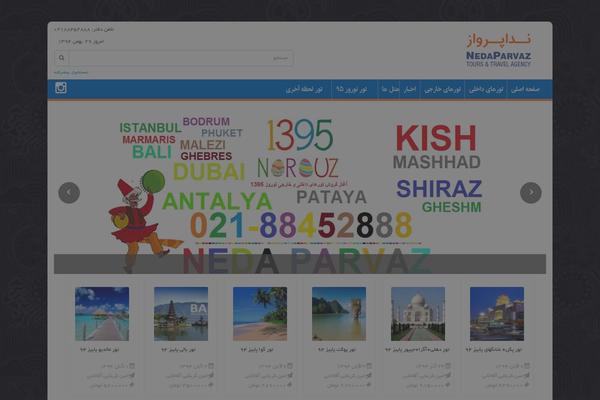Screen dimensions: 600x400
Task: Open the advanced search link below the search box
Action: [71, 72]
